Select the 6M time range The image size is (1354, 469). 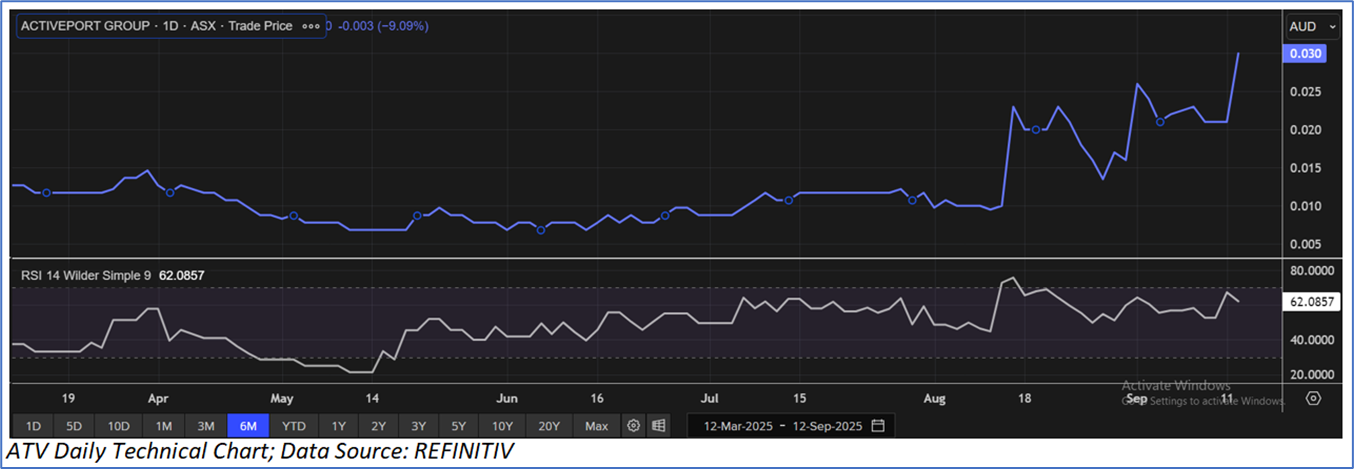pyautogui.click(x=249, y=426)
